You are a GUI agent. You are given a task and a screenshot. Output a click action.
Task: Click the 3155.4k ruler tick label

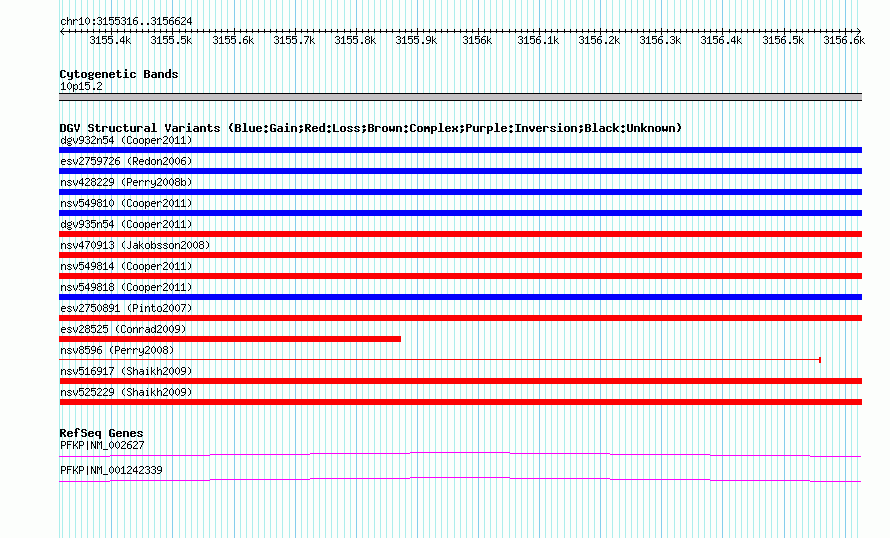pyautogui.click(x=110, y=40)
